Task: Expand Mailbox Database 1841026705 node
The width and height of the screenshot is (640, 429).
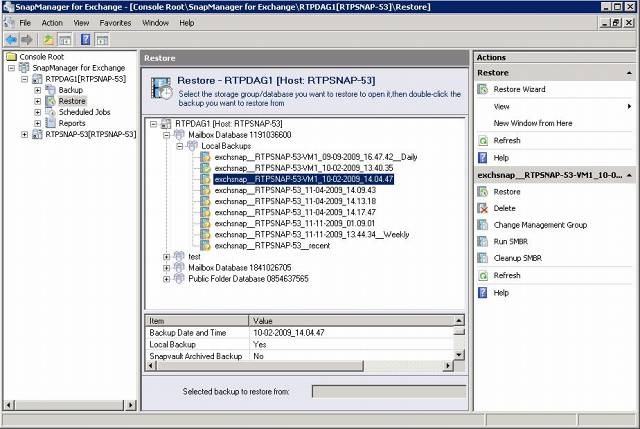Action: click(167, 268)
